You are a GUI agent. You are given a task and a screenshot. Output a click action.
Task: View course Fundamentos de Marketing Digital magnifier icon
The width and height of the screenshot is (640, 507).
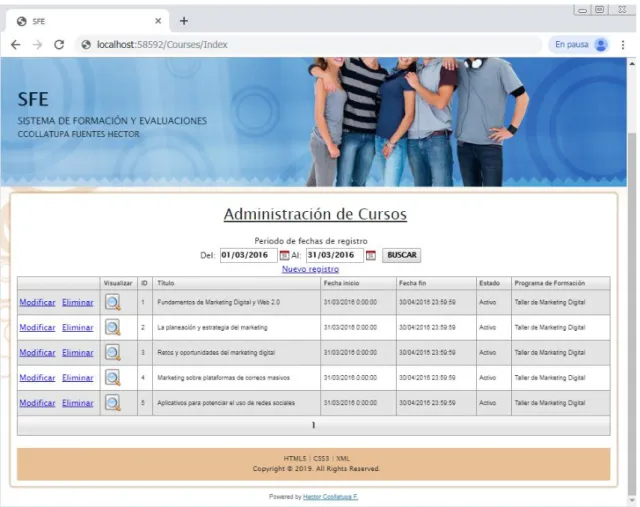[x=113, y=302]
